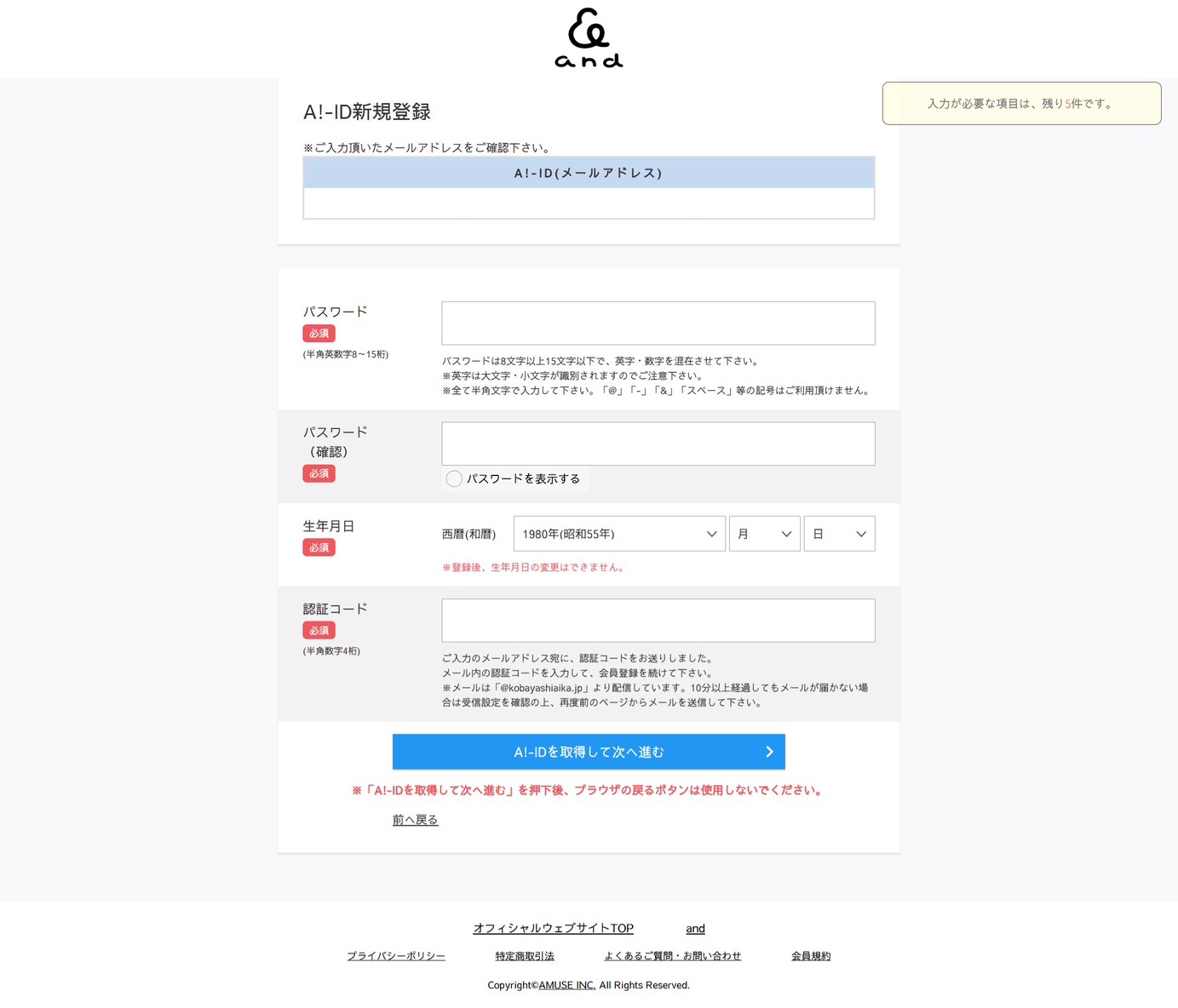1178x1008 pixels.
Task: Expand the 月 month dropdown
Action: coord(764,534)
